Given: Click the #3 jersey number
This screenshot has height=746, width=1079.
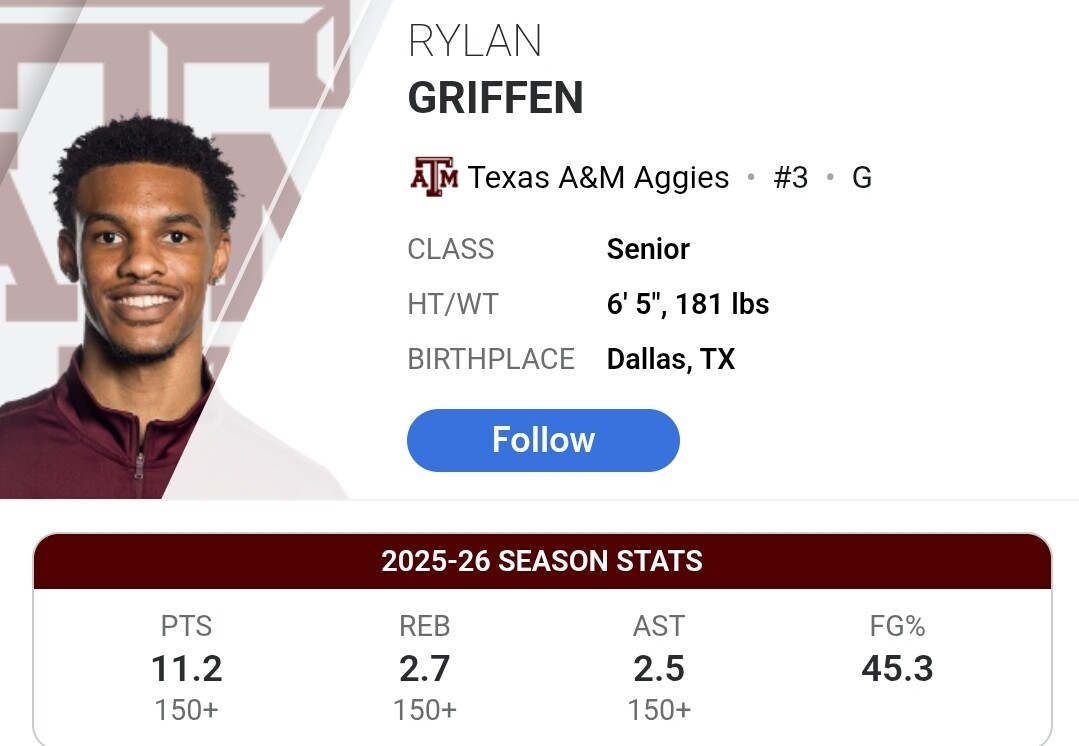Looking at the screenshot, I should coord(790,177).
